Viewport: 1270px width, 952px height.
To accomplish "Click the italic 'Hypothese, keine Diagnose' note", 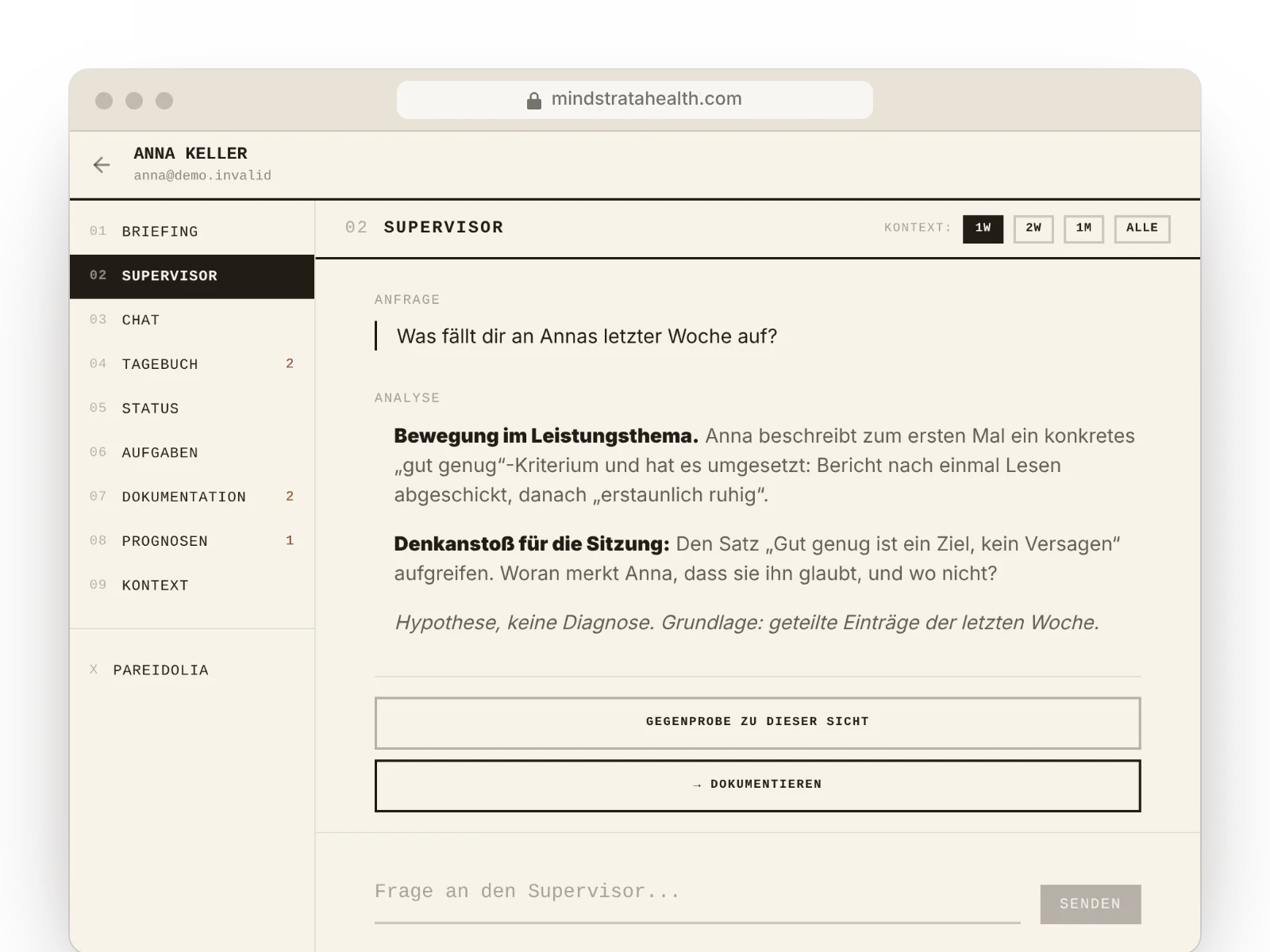I will coord(747,623).
